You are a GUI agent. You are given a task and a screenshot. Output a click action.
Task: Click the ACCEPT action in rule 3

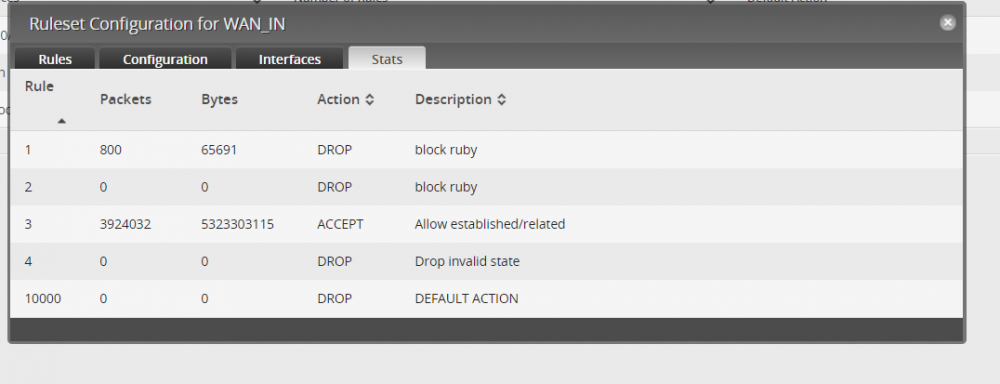click(340, 224)
